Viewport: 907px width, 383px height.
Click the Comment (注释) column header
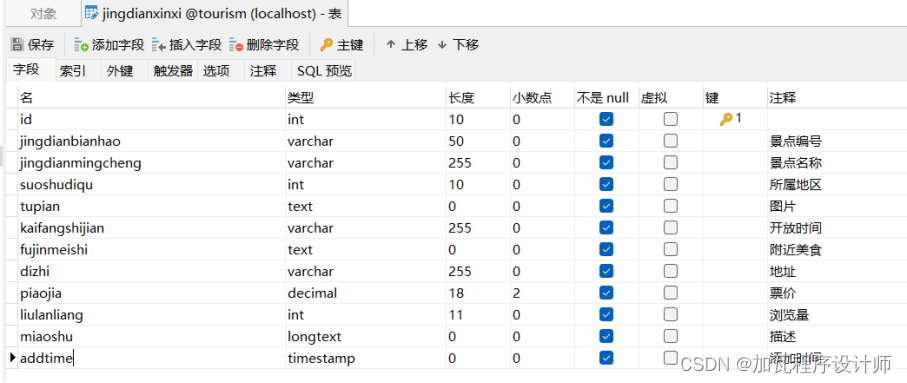tap(836, 98)
